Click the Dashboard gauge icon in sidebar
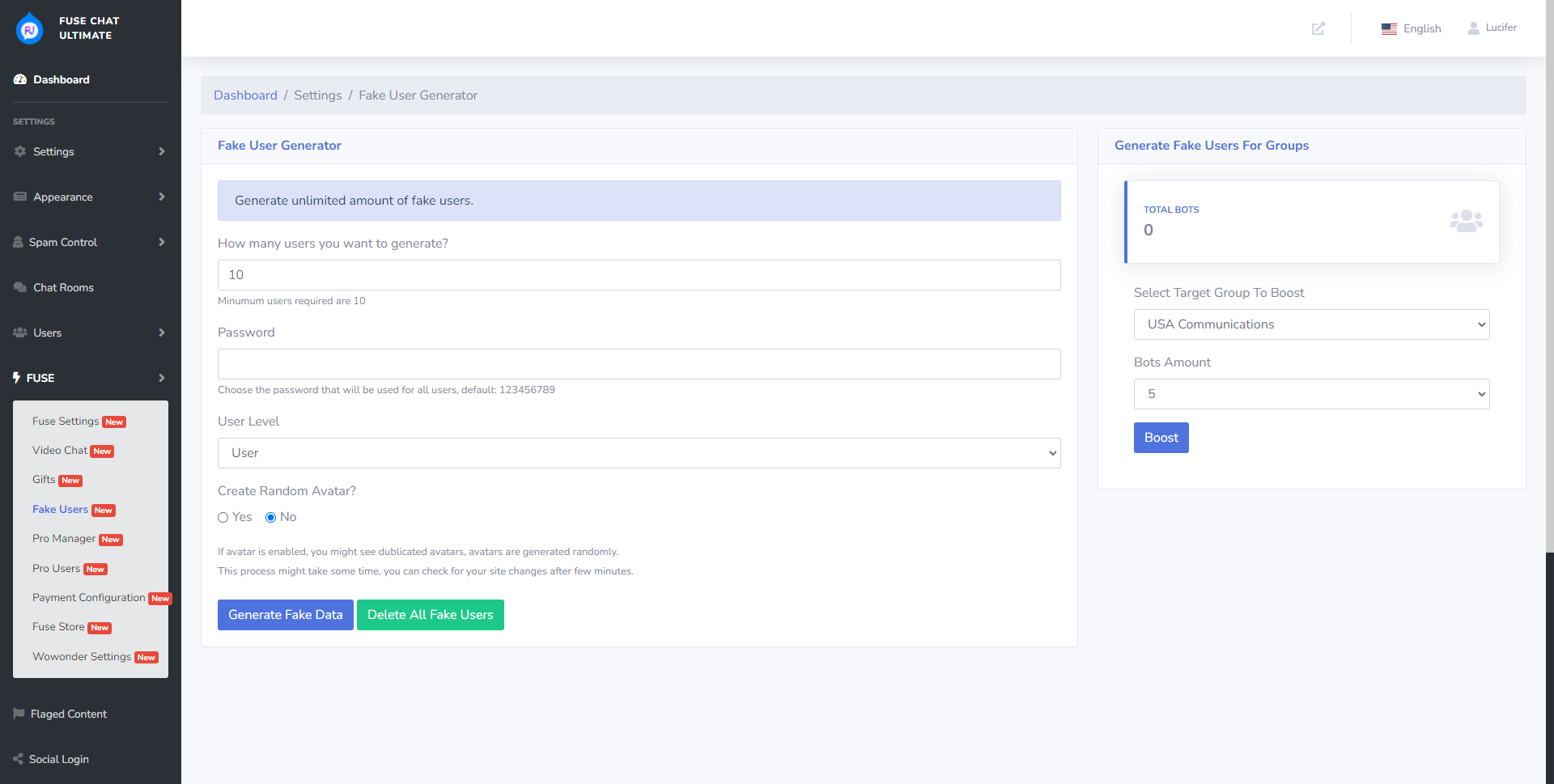The height and width of the screenshot is (784, 1554). click(x=20, y=79)
